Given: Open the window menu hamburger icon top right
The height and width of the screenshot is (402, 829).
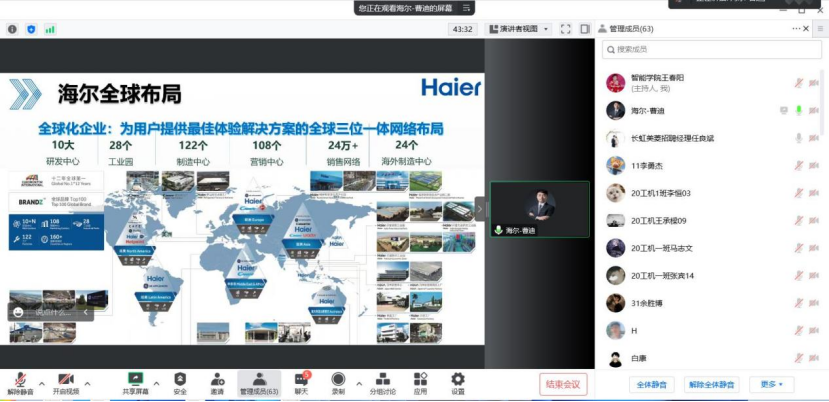Looking at the screenshot, I should coord(820,29).
